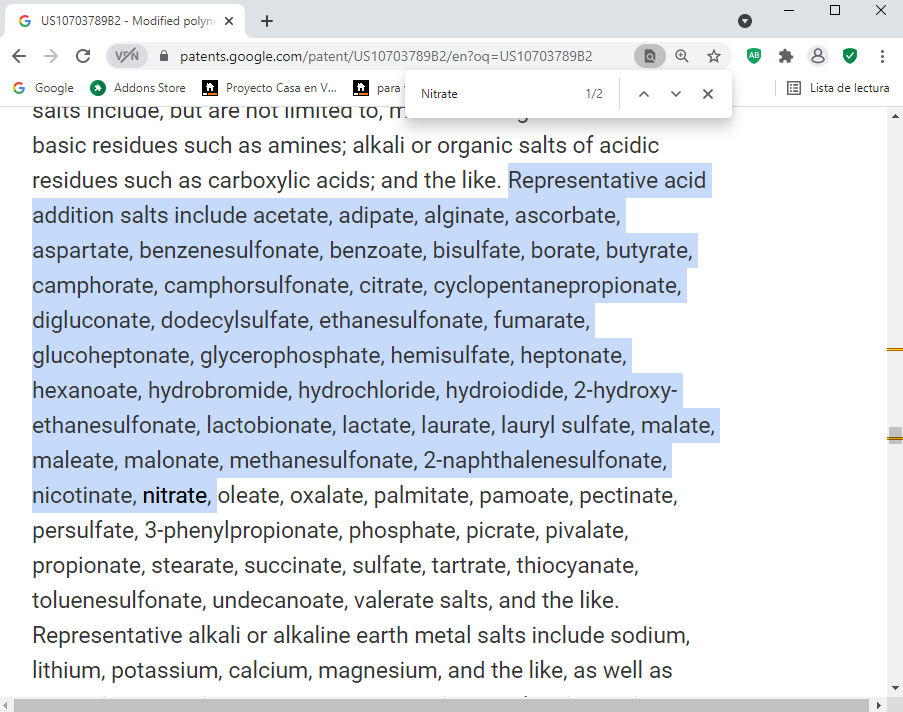The image size is (903, 712).
Task: Open the Addons Store bookmark
Action: coord(138,88)
